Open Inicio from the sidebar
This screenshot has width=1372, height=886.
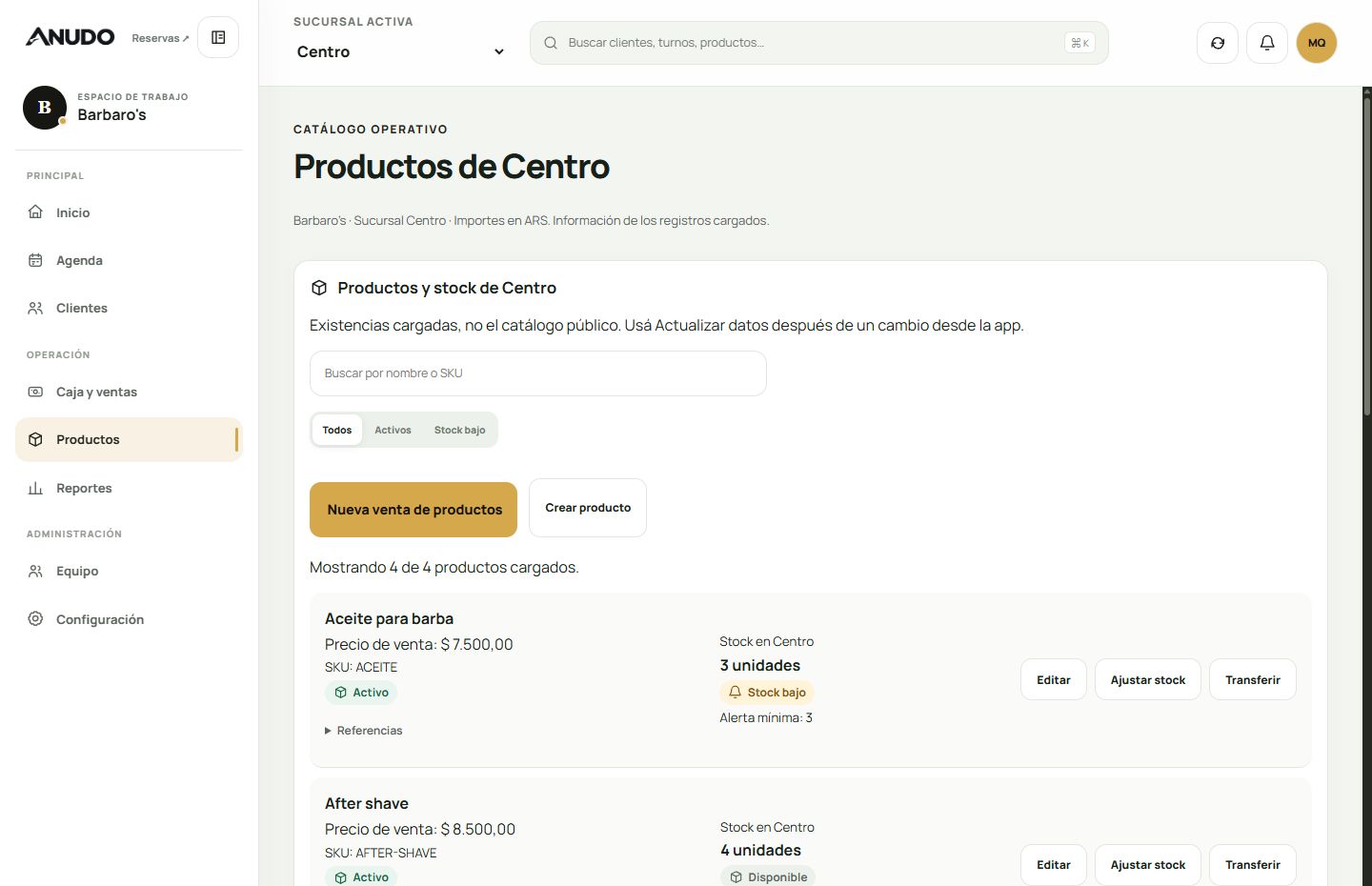(129, 212)
